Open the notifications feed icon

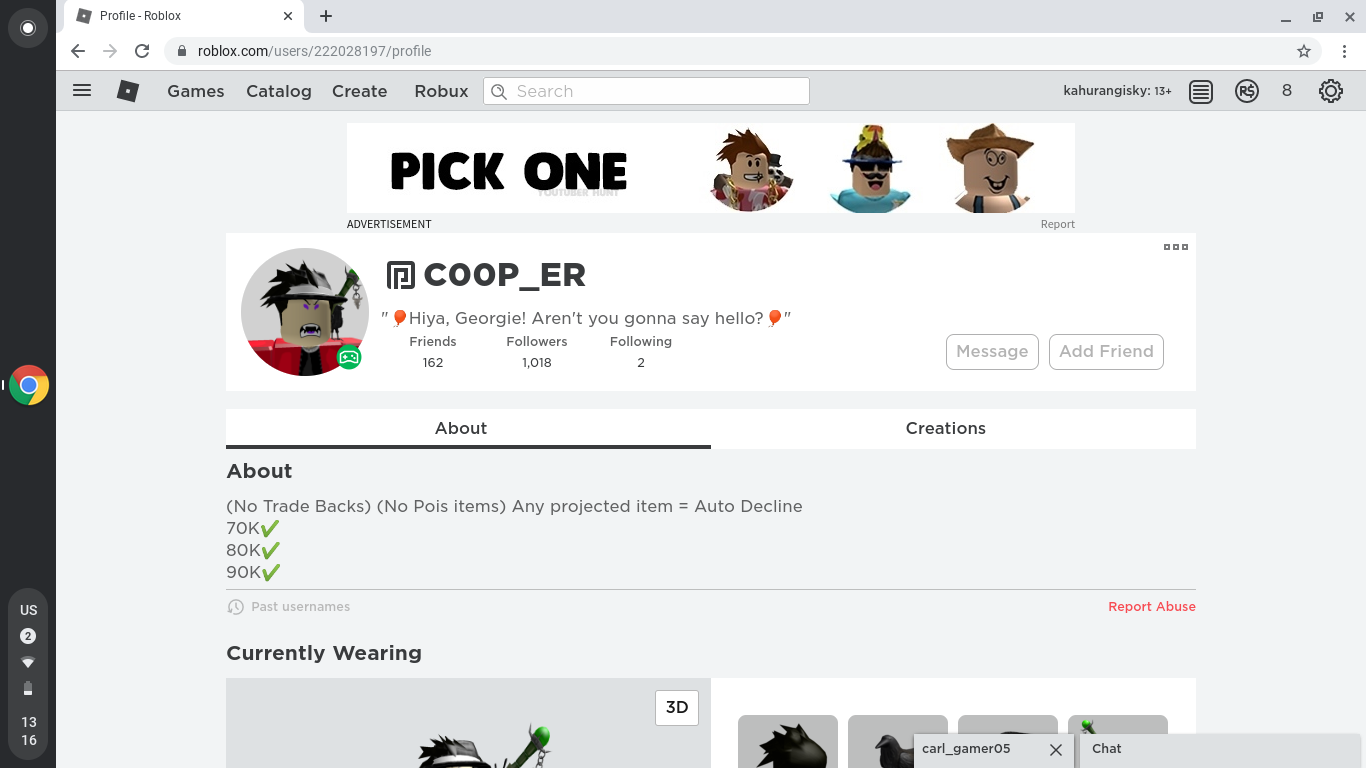[1201, 91]
